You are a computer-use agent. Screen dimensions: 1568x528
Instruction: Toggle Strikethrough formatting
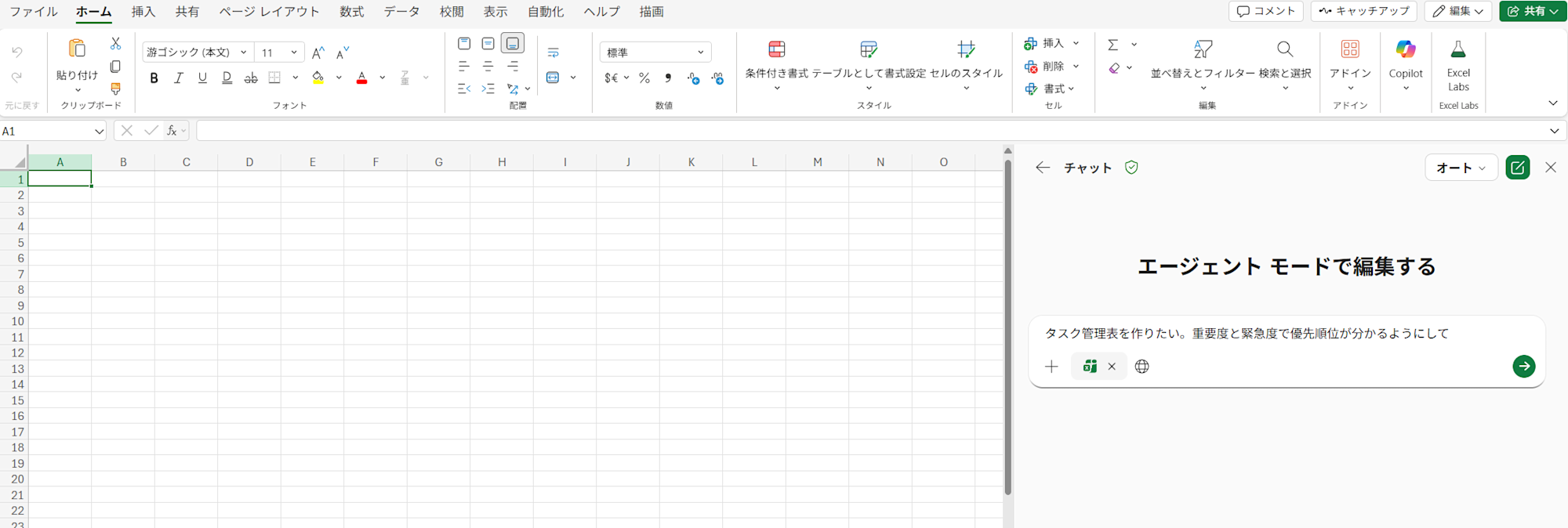tap(251, 78)
